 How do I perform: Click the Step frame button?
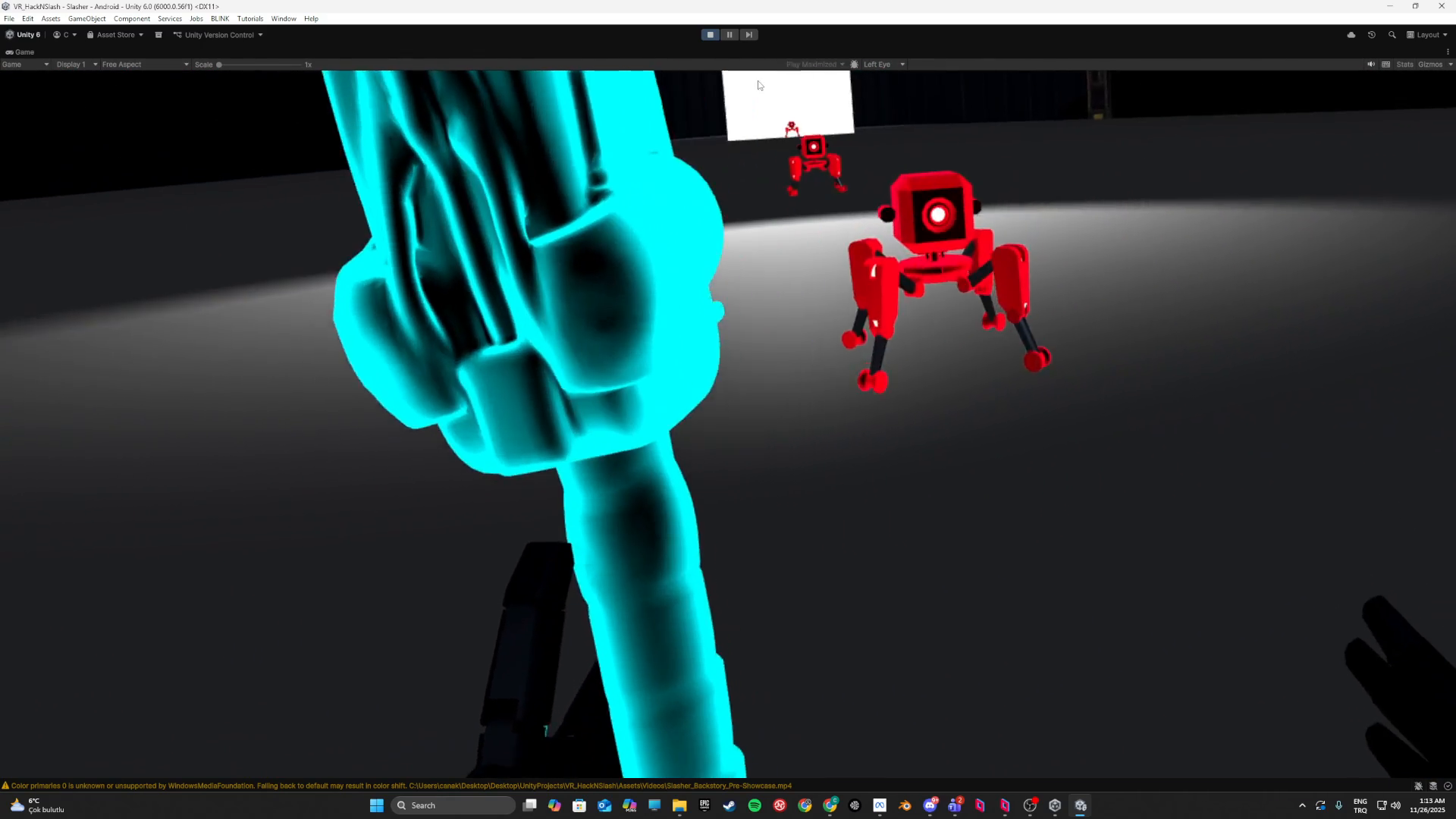pyautogui.click(x=748, y=35)
